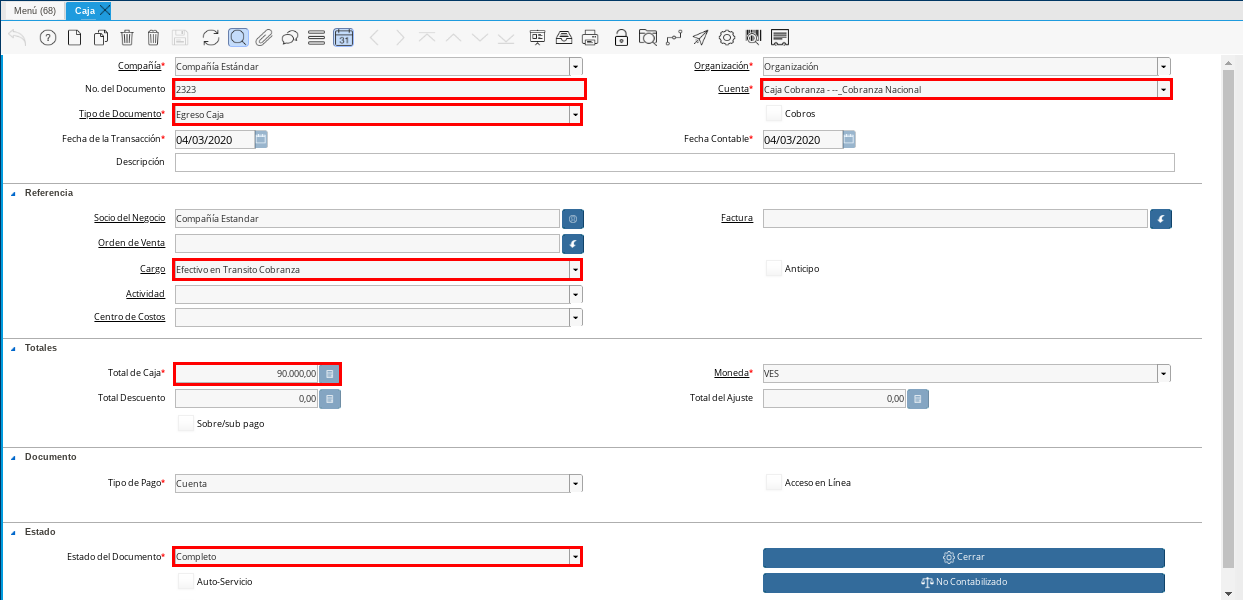Open chat speech bubbles icon
Image resolution: width=1243 pixels, height=600 pixels.
(x=290, y=38)
